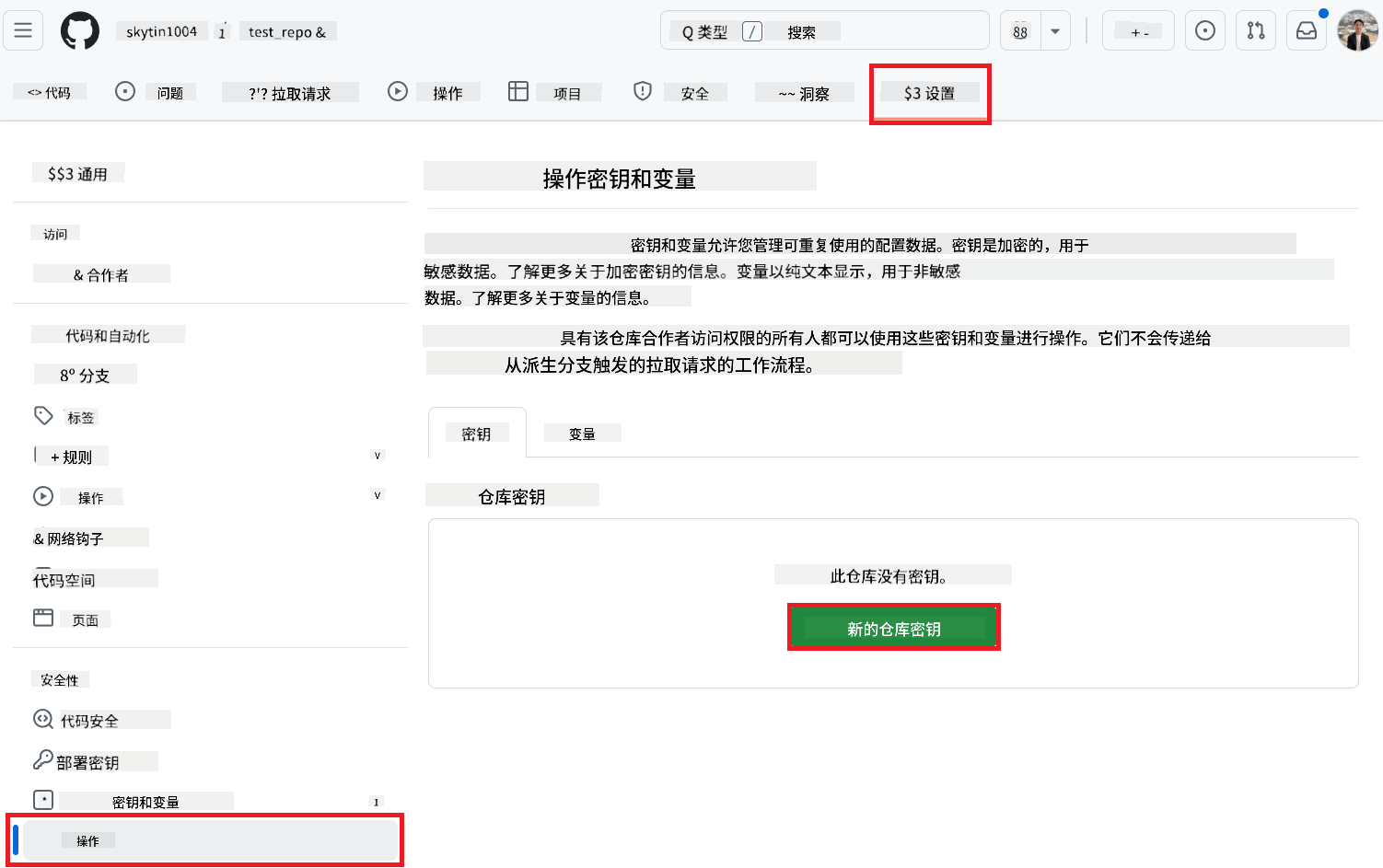1383x868 pixels.
Task: Open 页面 settings in sidebar
Action: point(86,619)
